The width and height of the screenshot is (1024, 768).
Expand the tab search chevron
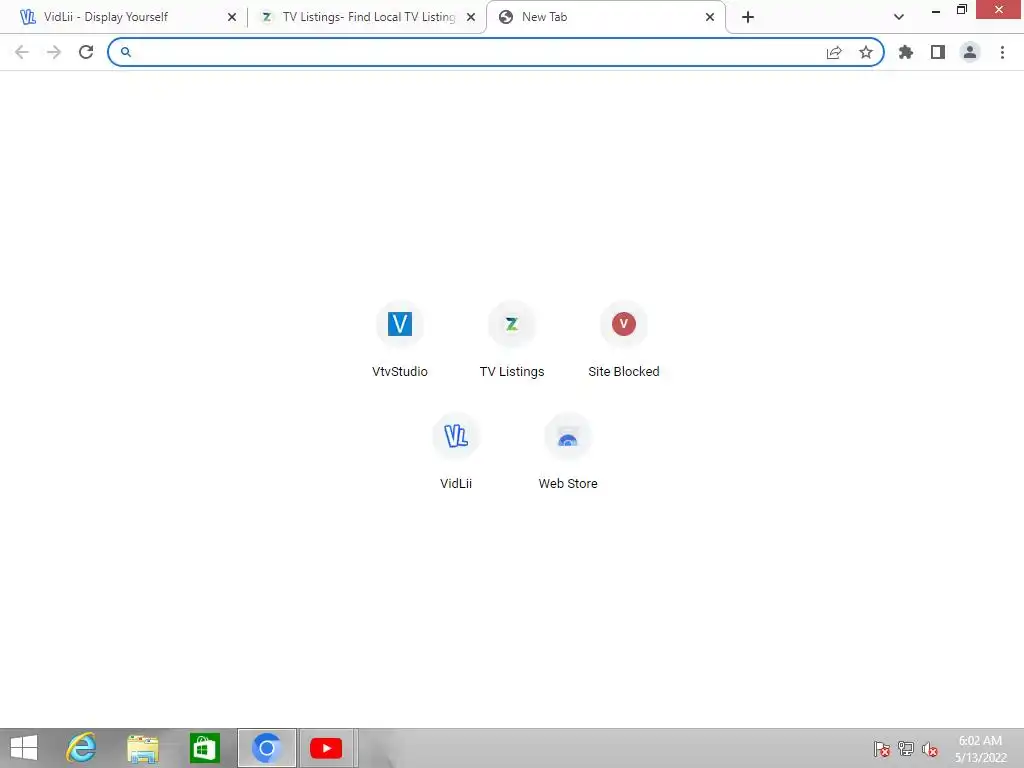pos(899,17)
